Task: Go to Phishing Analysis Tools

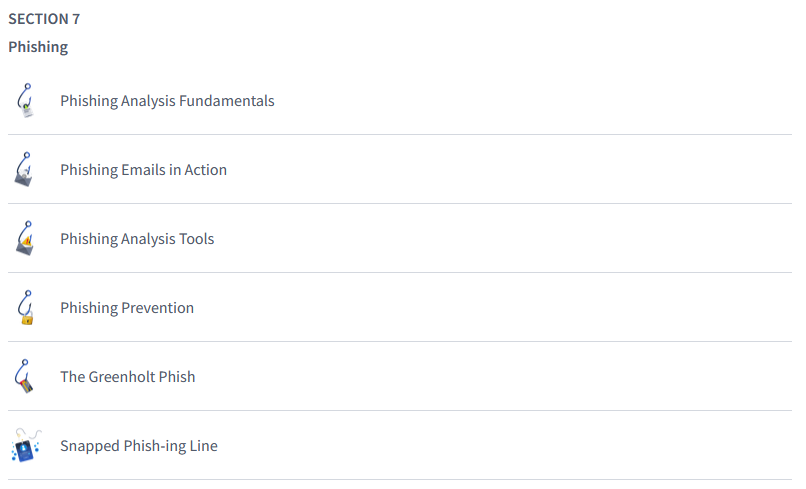Action: (137, 239)
